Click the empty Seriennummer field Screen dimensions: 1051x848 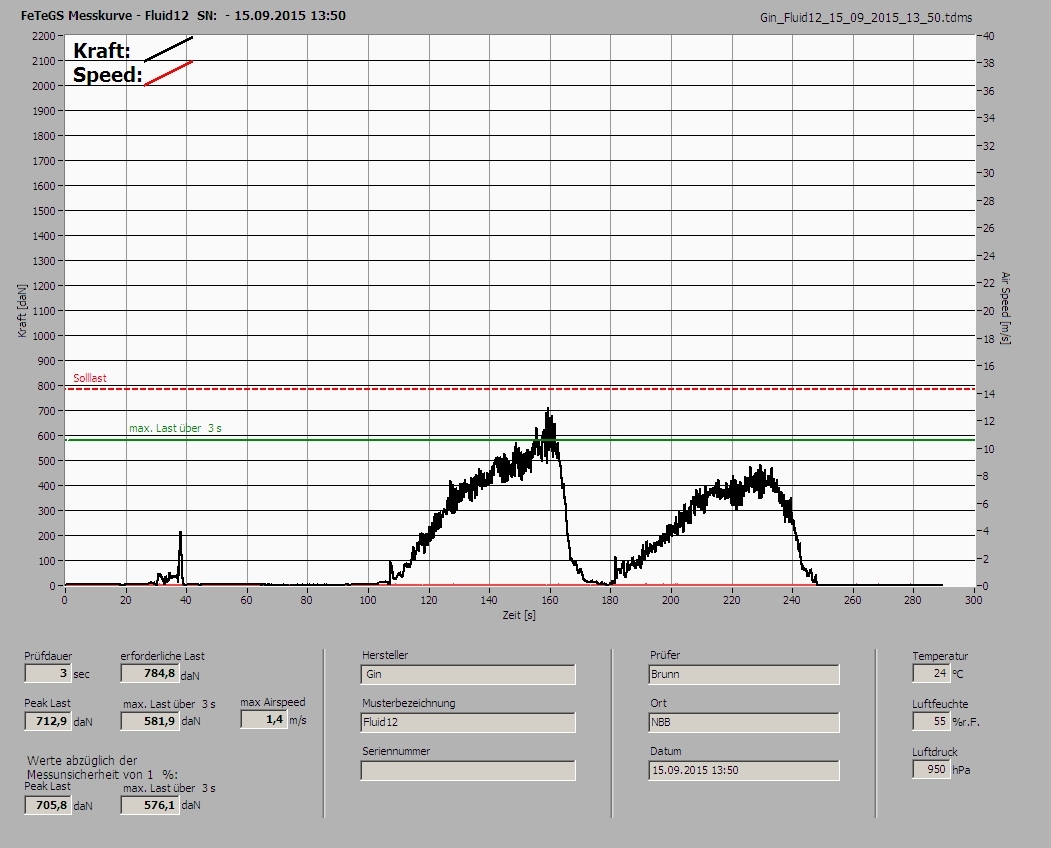point(468,771)
